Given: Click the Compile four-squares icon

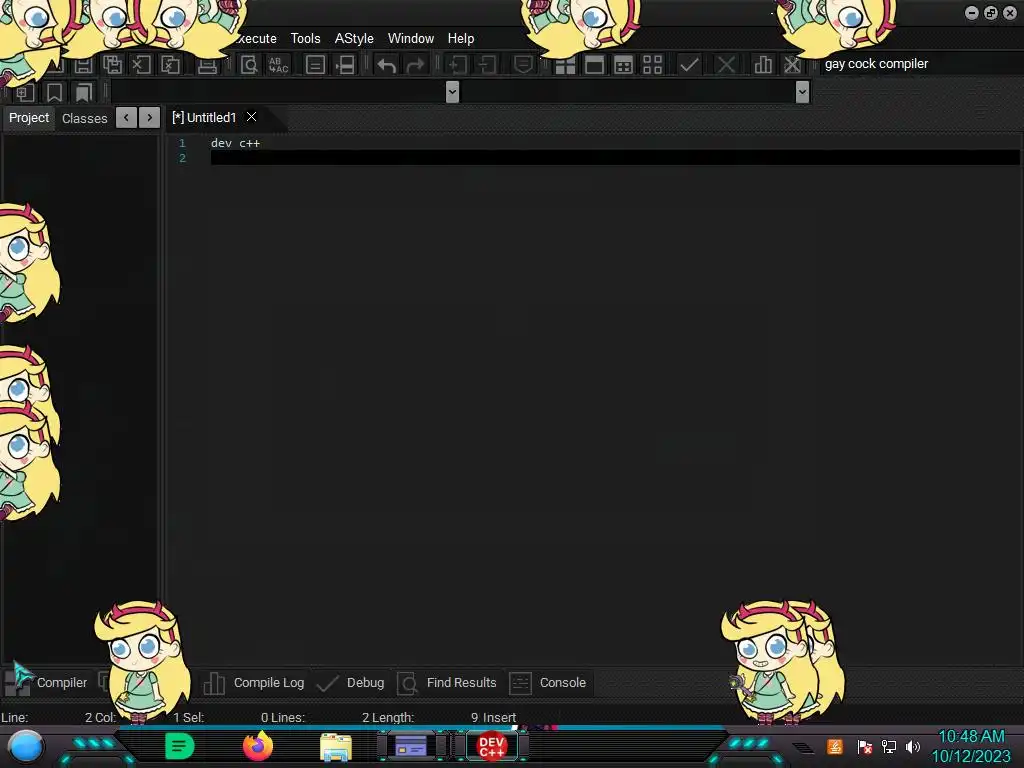Looking at the screenshot, I should tap(566, 65).
